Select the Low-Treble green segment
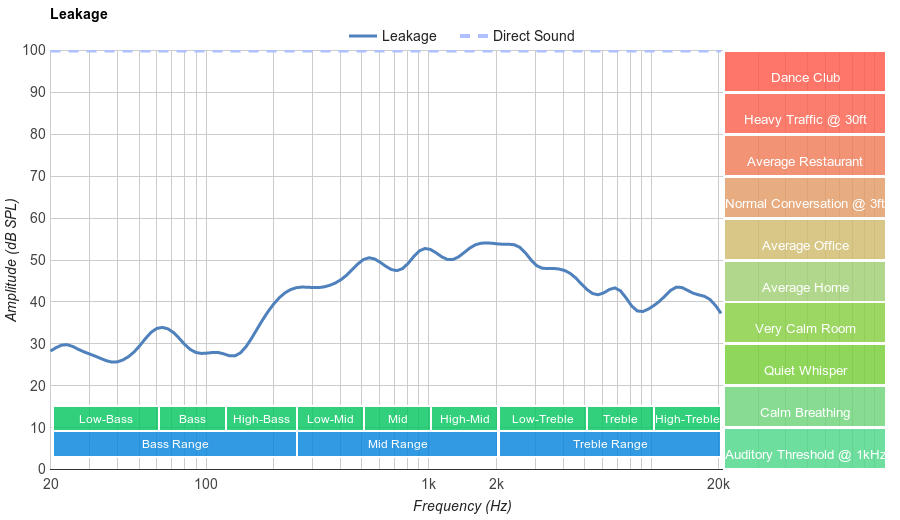900x520 pixels. point(542,419)
